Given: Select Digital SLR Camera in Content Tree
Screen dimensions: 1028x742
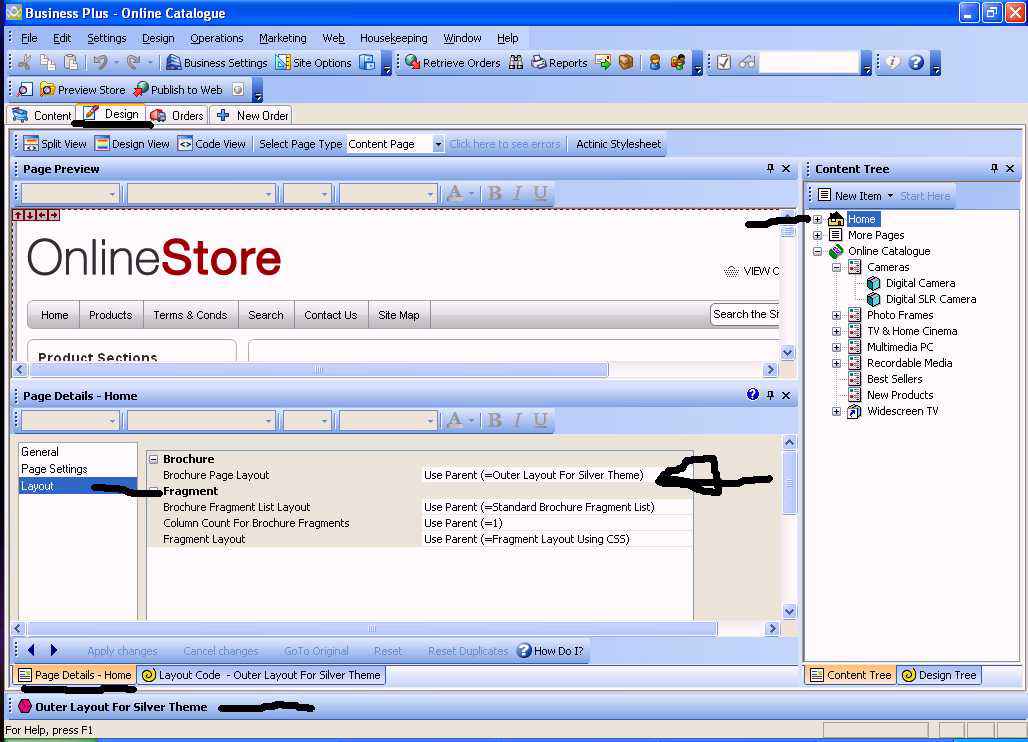Looking at the screenshot, I should (x=930, y=299).
